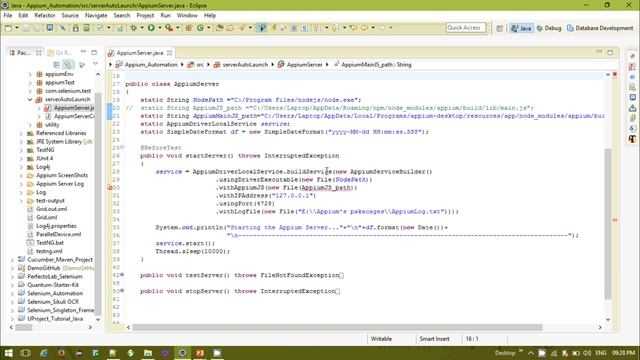Select TestNG.bat file
The width and height of the screenshot is (640, 360).
(50, 243)
